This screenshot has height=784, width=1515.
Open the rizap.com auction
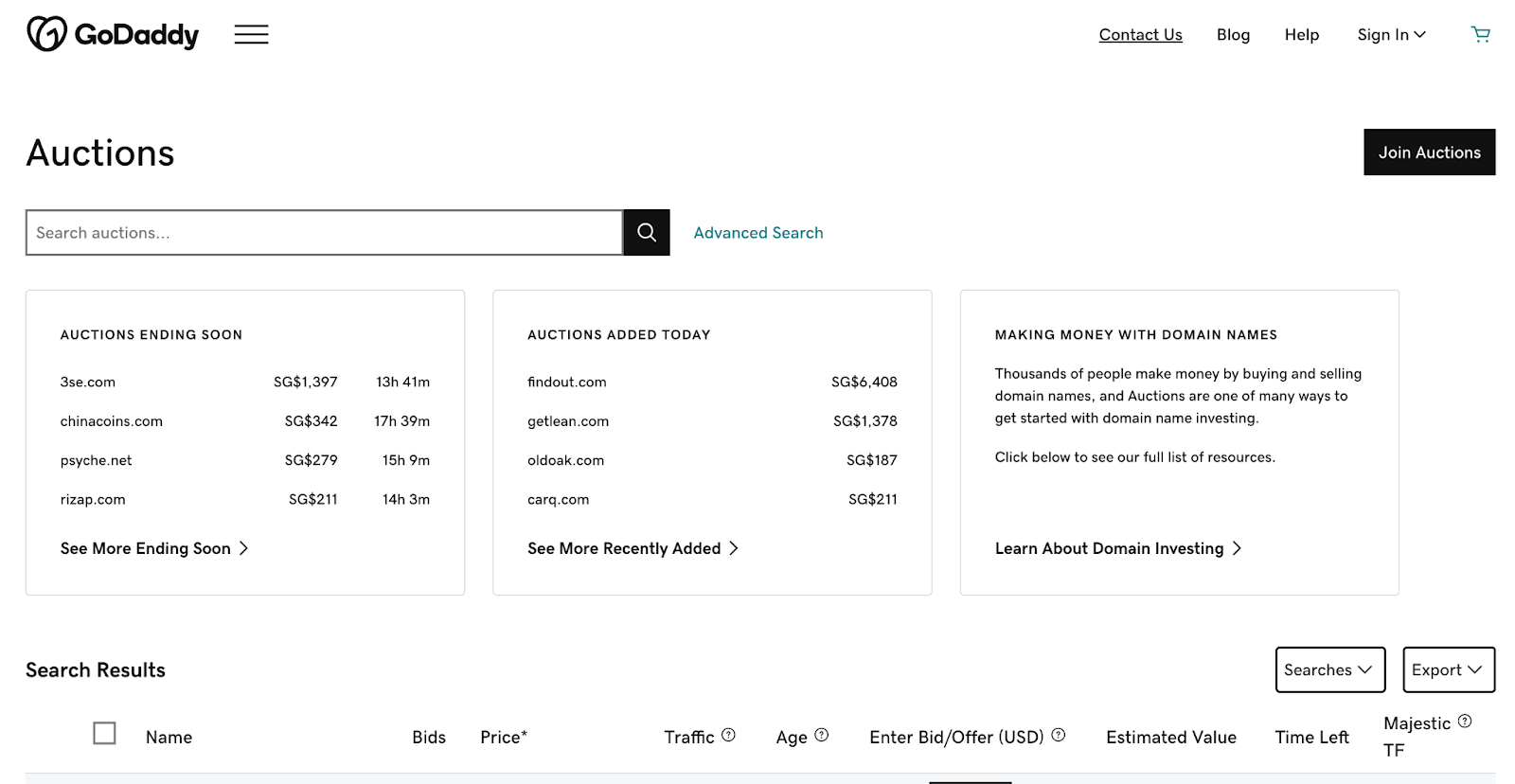[x=93, y=500]
